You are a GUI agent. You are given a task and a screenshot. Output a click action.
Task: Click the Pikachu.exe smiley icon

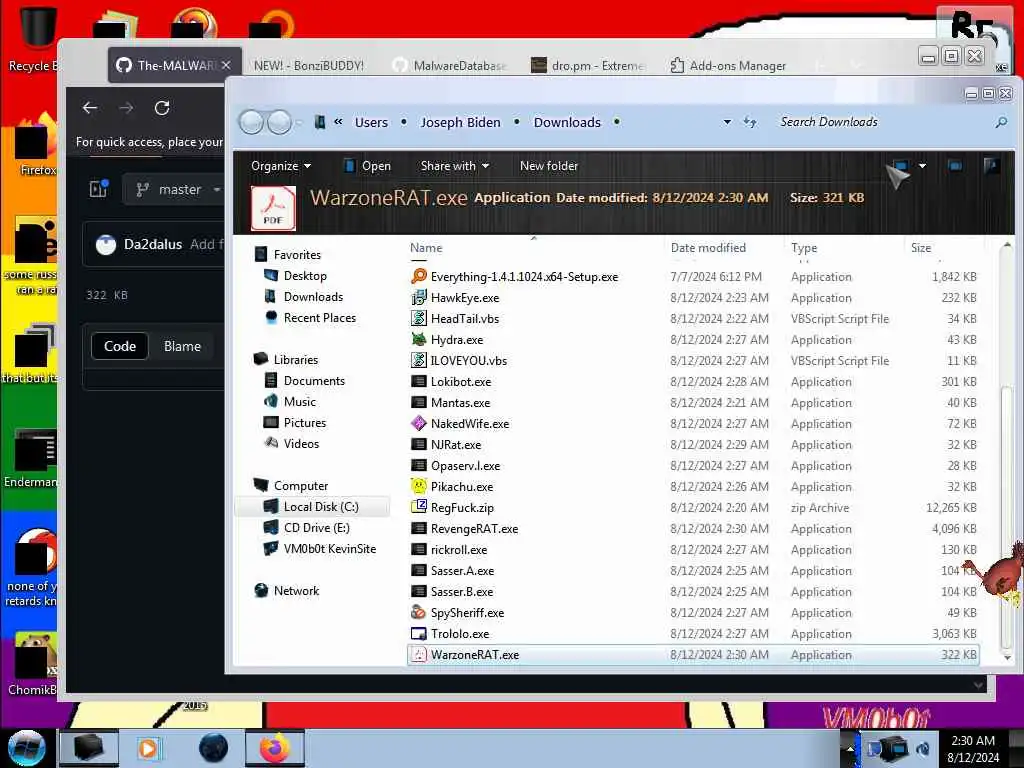(x=419, y=486)
